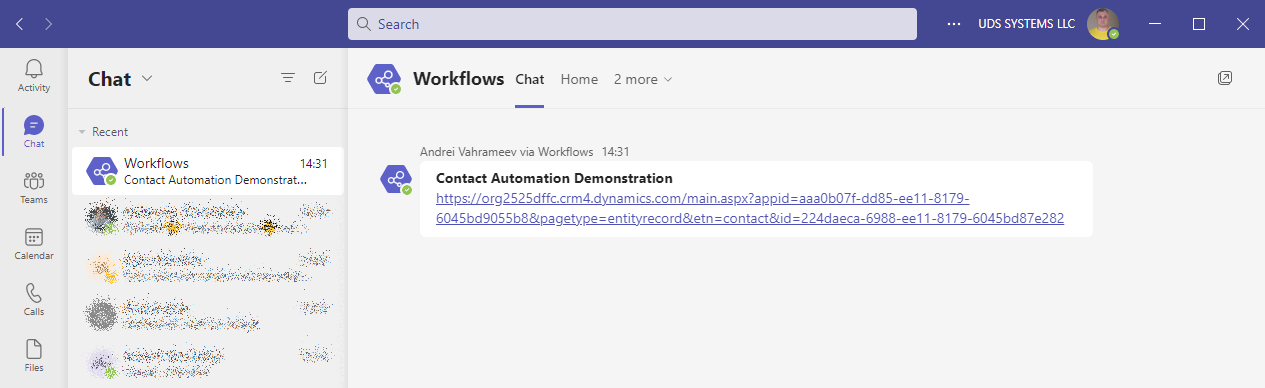Open Teams in the sidebar
This screenshot has width=1265, height=388.
(34, 187)
